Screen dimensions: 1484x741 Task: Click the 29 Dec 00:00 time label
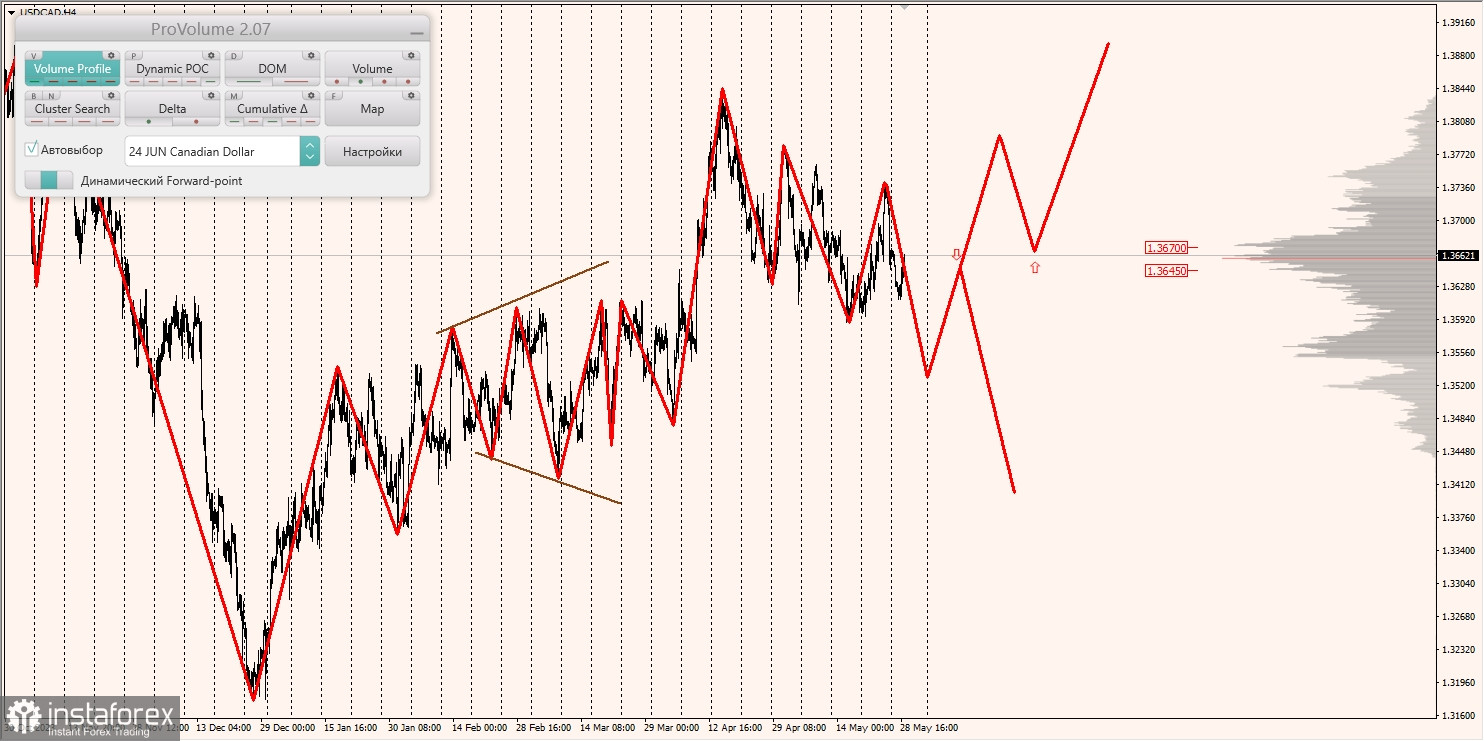click(288, 728)
